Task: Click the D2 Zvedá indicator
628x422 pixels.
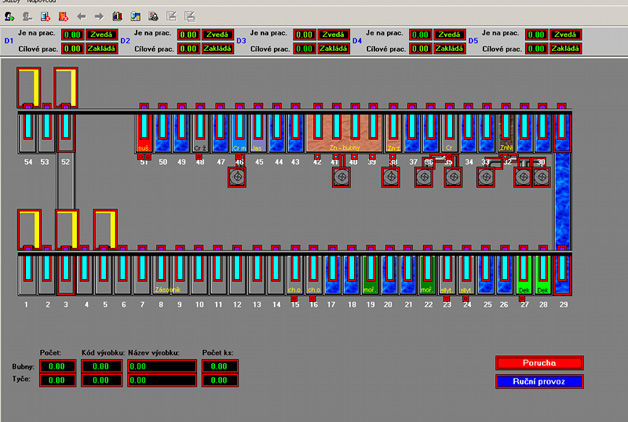Action: pos(218,35)
